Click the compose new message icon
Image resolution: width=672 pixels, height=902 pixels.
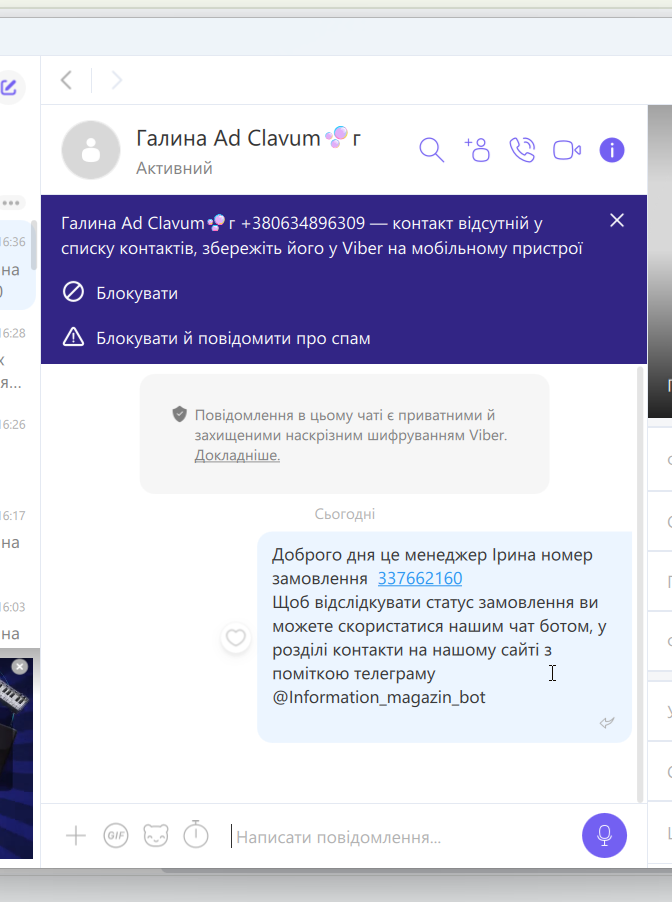click(x=9, y=87)
